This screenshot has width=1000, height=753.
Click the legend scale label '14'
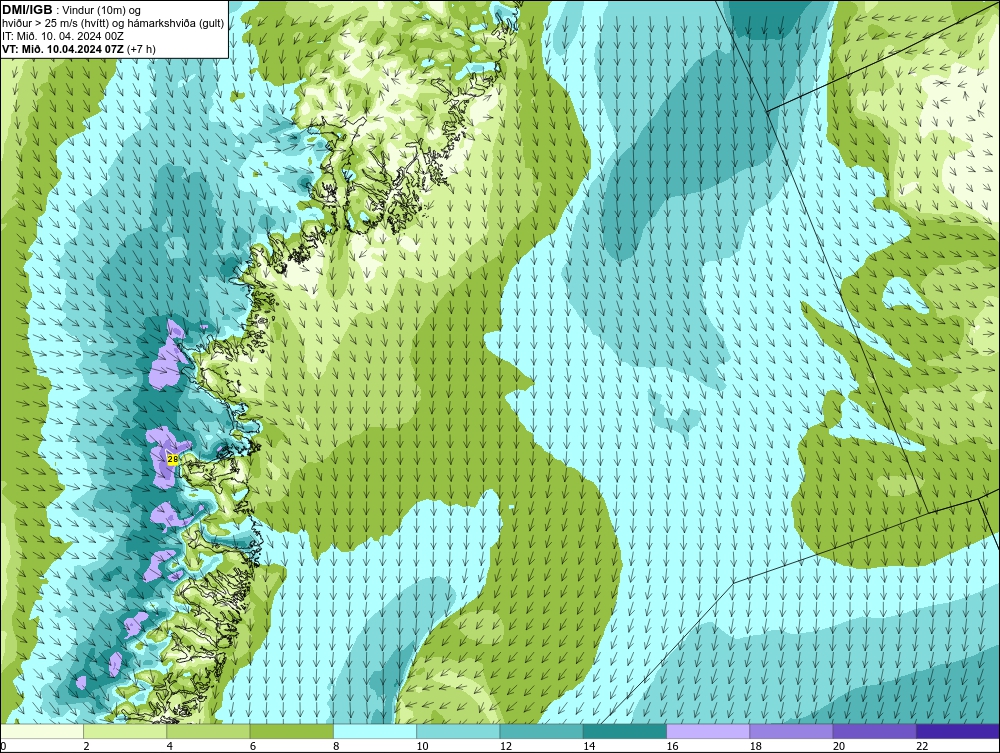tap(589, 747)
